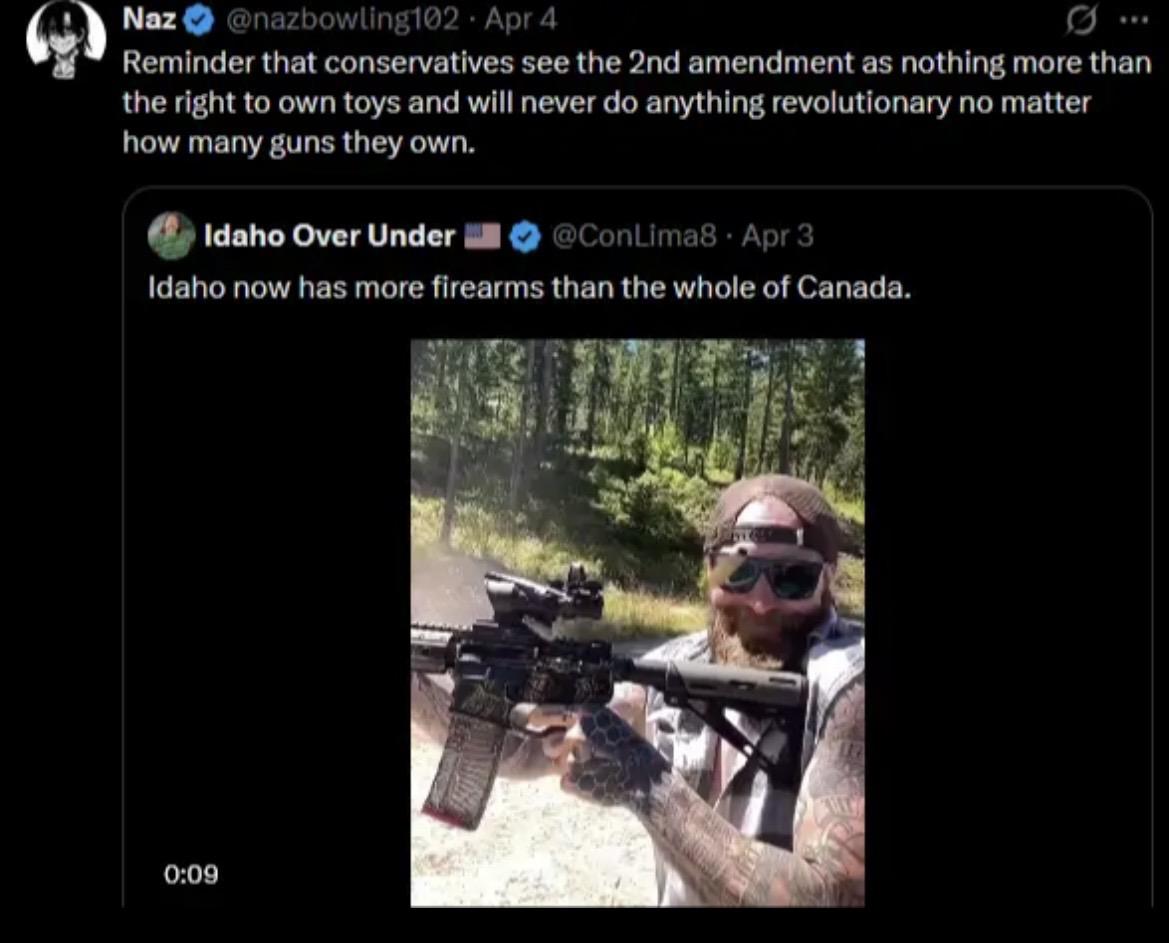Click verified badge next to Idaho Over Under

pyautogui.click(x=524, y=236)
